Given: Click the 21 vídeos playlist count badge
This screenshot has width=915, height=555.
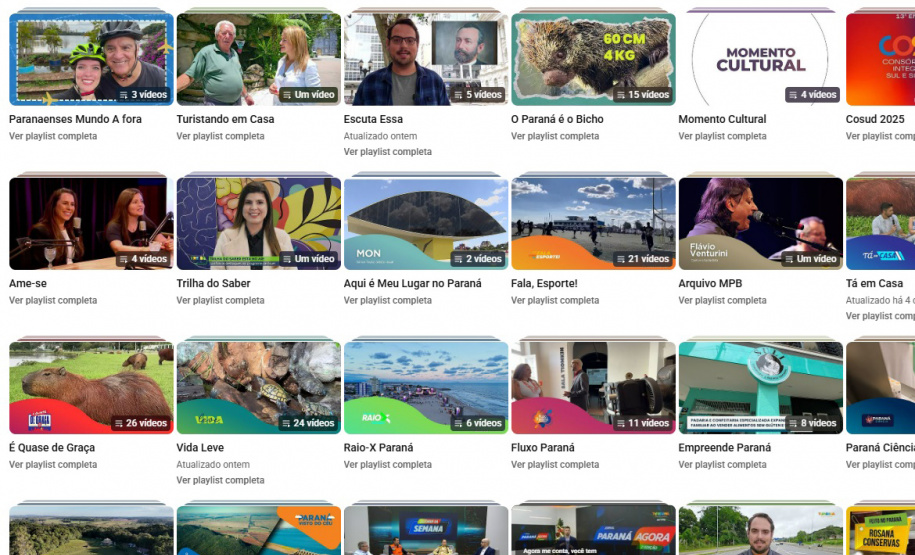Looking at the screenshot, I should pos(642,259).
